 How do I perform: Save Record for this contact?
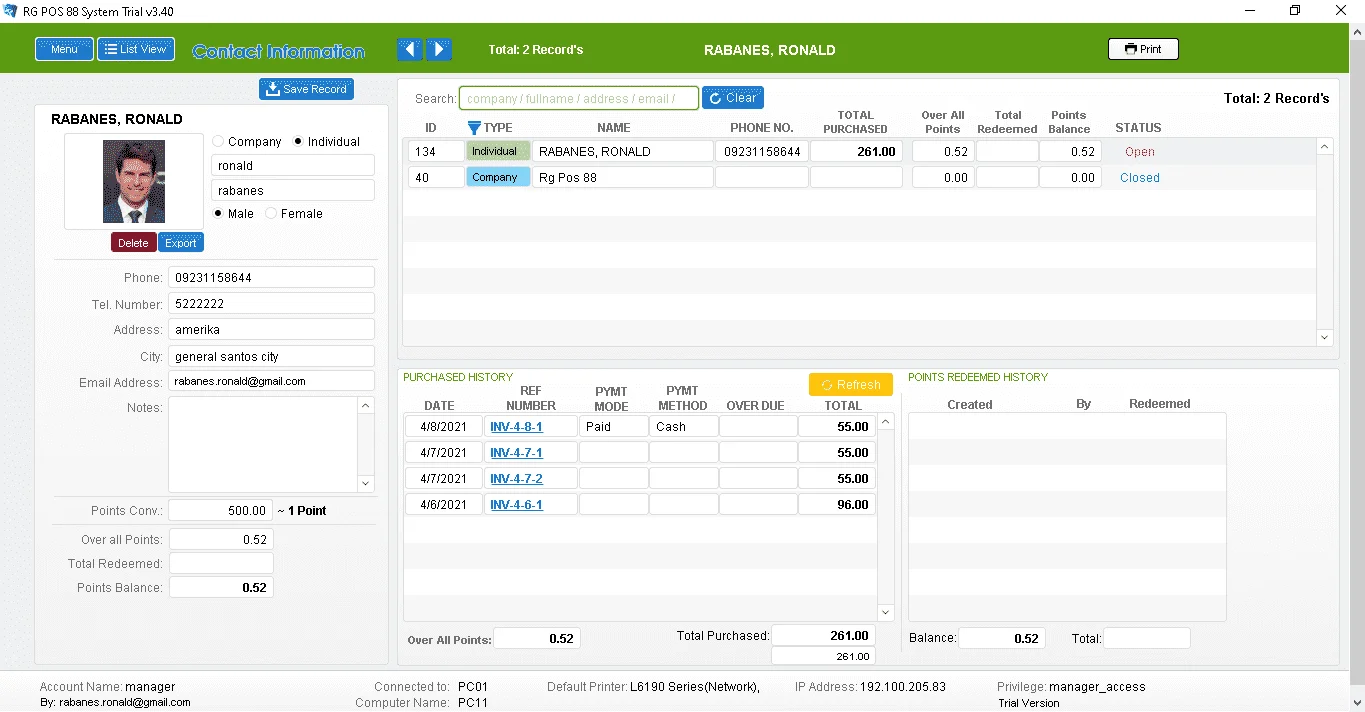click(x=306, y=89)
